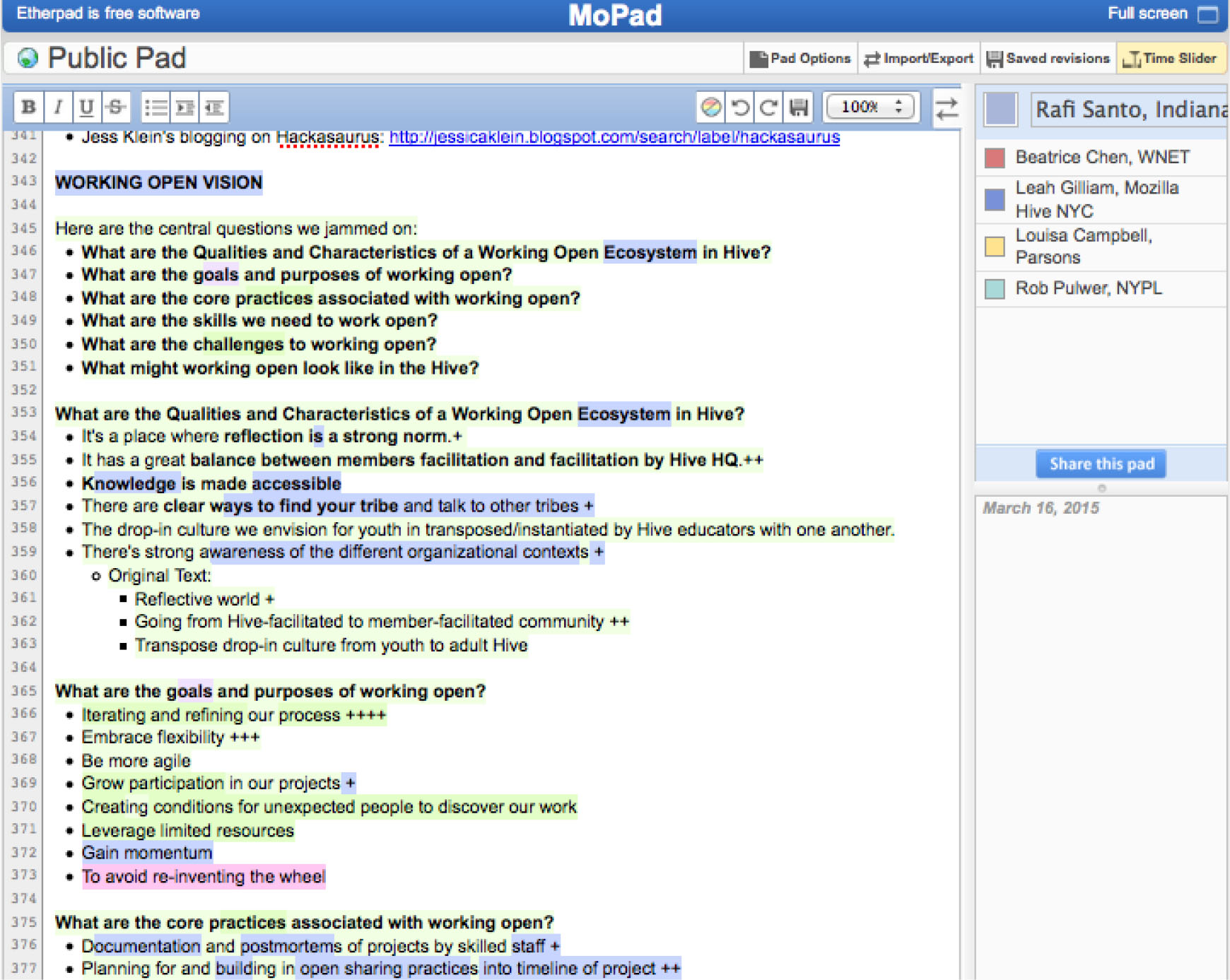Indent the current line
Screen dimensions: 1230x980
[x=185, y=107]
